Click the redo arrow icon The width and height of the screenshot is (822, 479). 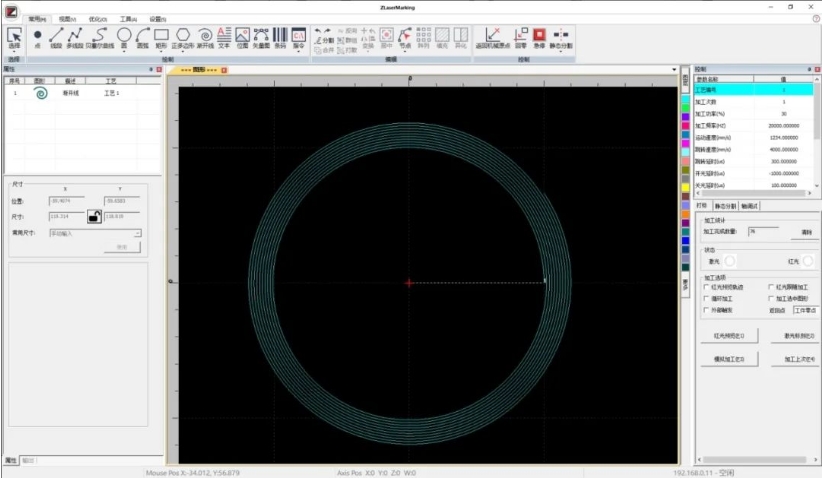[327, 31]
